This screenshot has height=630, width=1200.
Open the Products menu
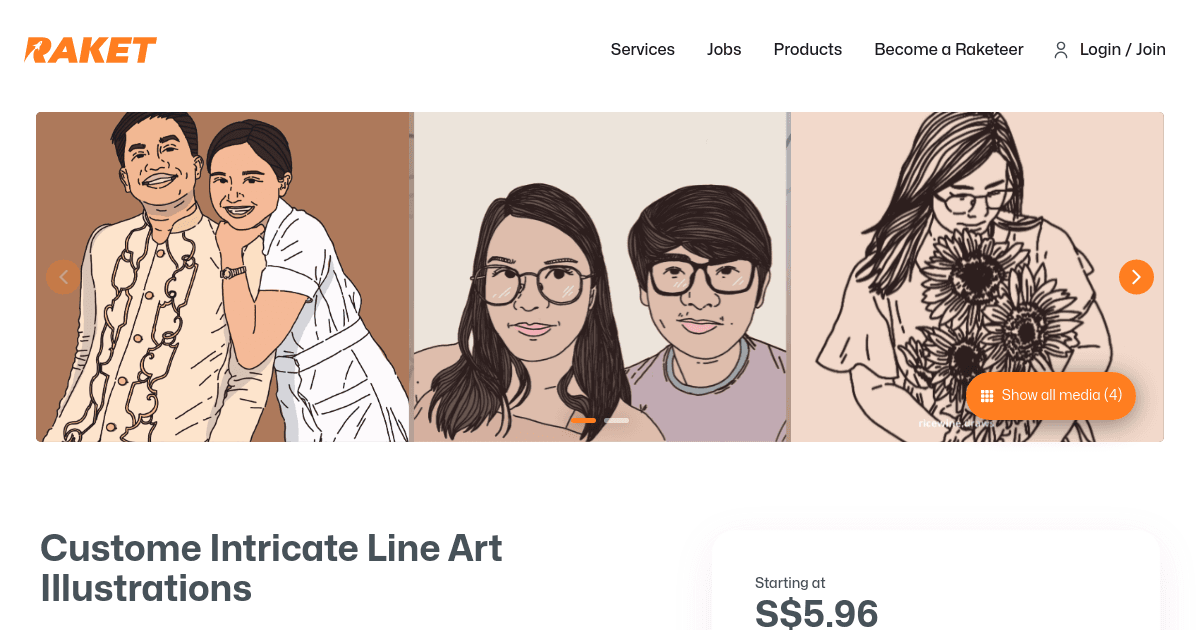tap(807, 49)
